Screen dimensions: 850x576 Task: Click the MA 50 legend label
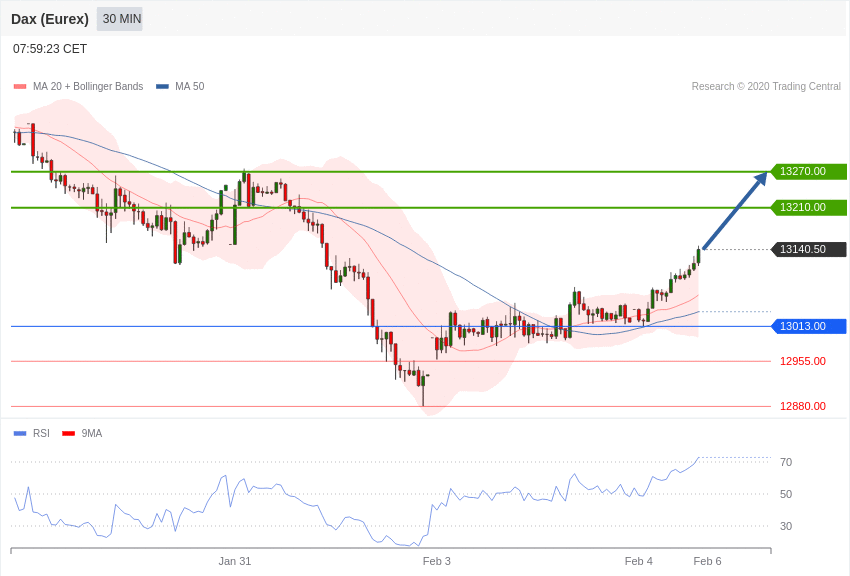click(190, 87)
